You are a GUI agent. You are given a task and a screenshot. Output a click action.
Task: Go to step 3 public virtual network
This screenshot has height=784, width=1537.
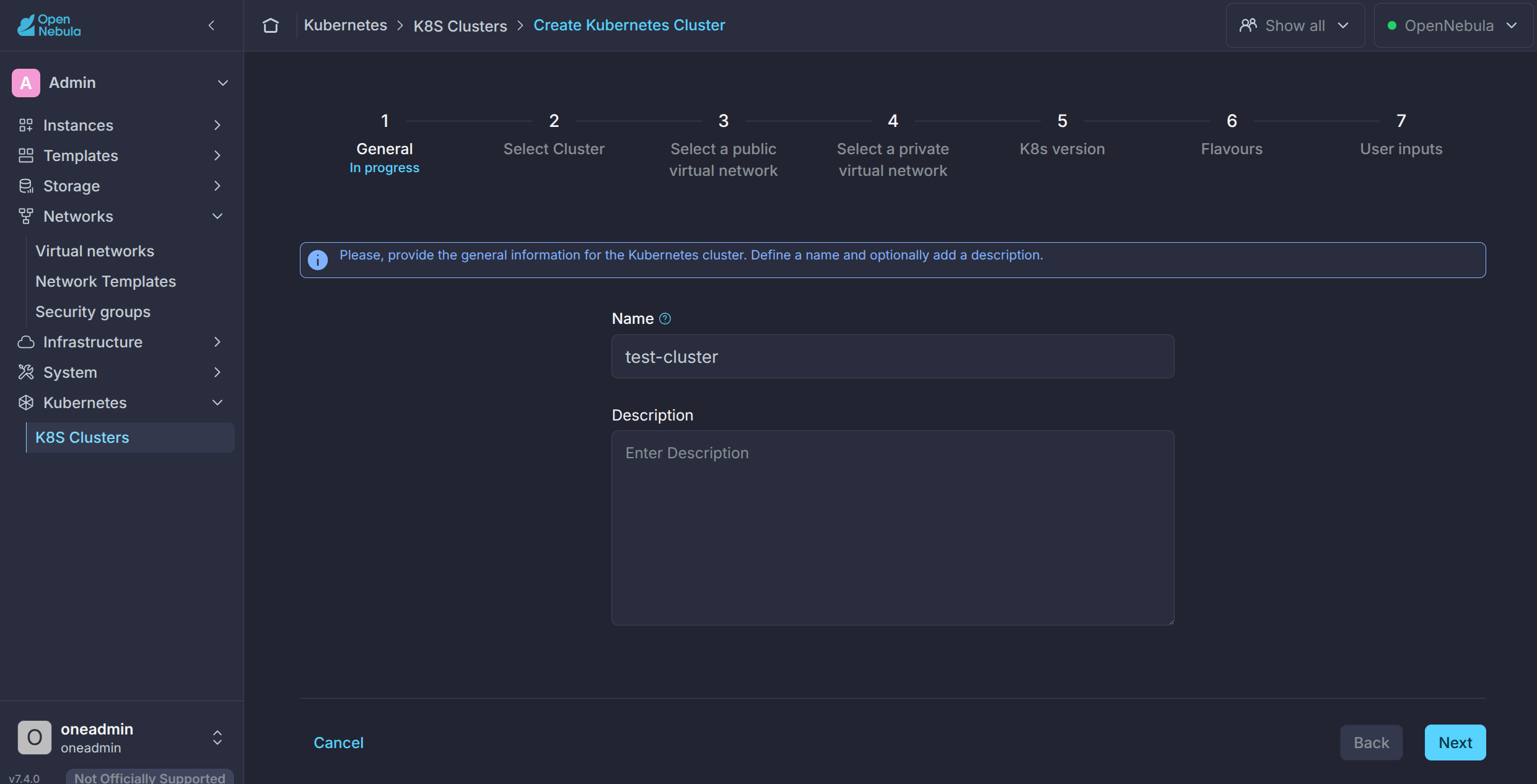(723, 146)
